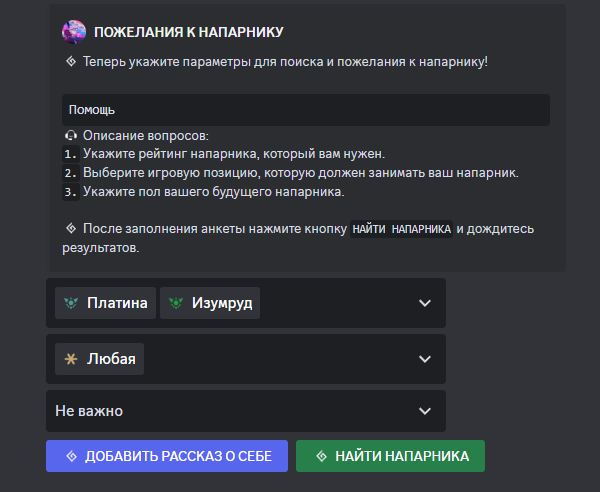Expand the Не важно dropdown arrow

(424, 411)
